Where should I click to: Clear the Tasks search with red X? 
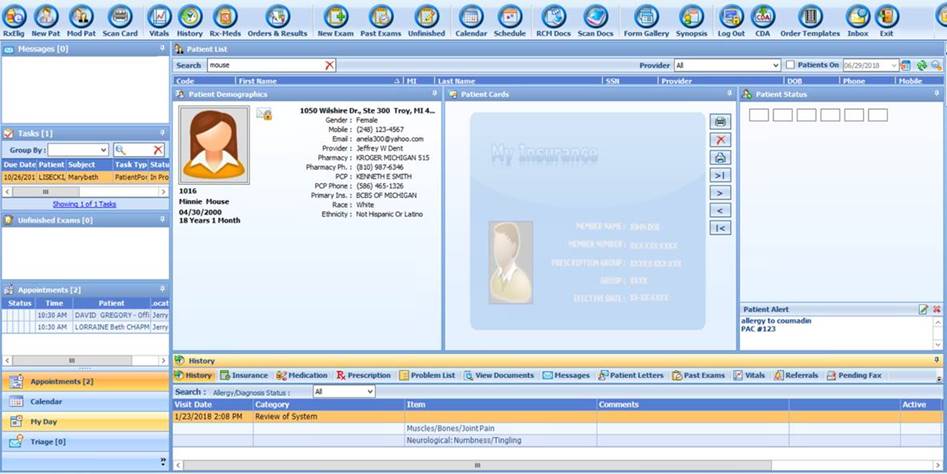click(x=158, y=150)
